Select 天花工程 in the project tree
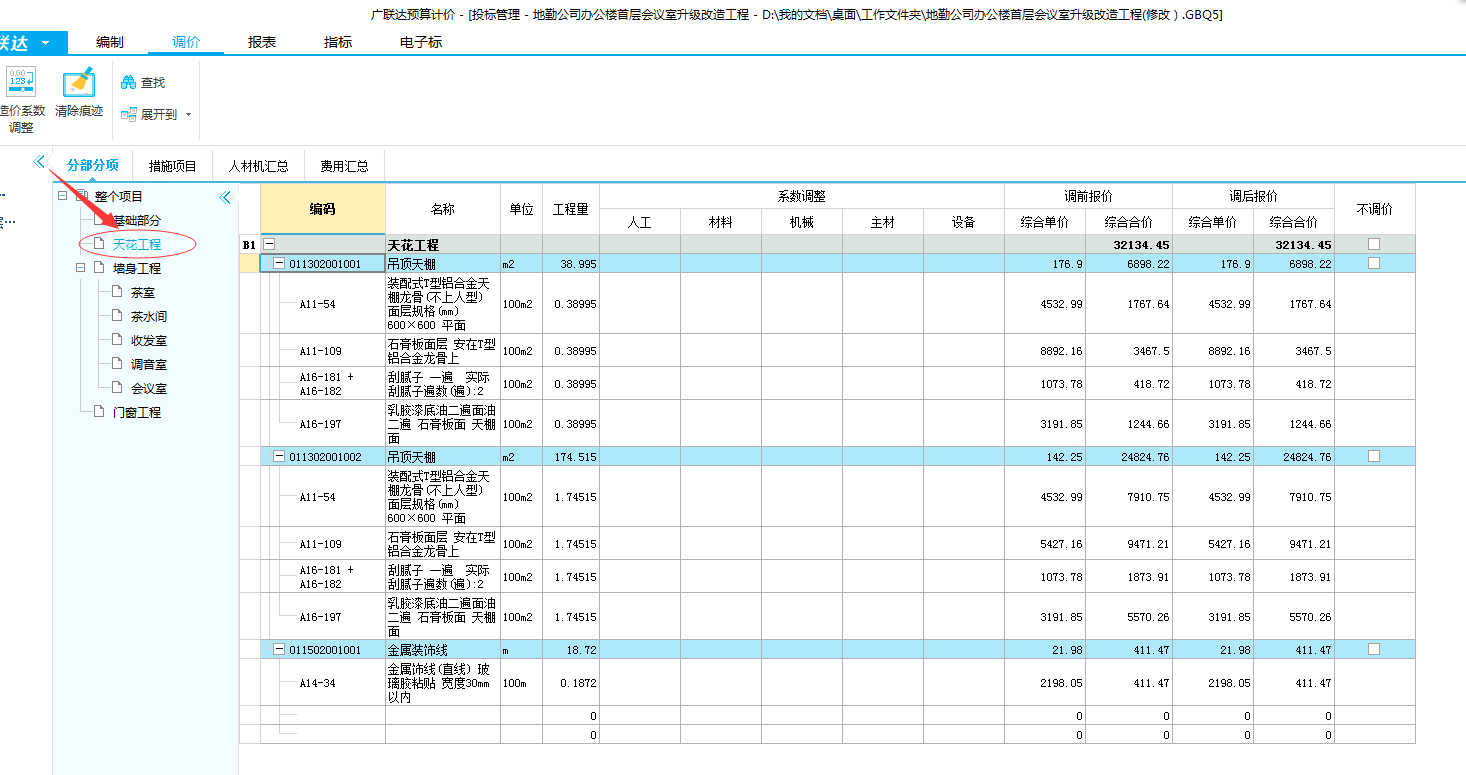The width and height of the screenshot is (1466, 775). pos(136,244)
